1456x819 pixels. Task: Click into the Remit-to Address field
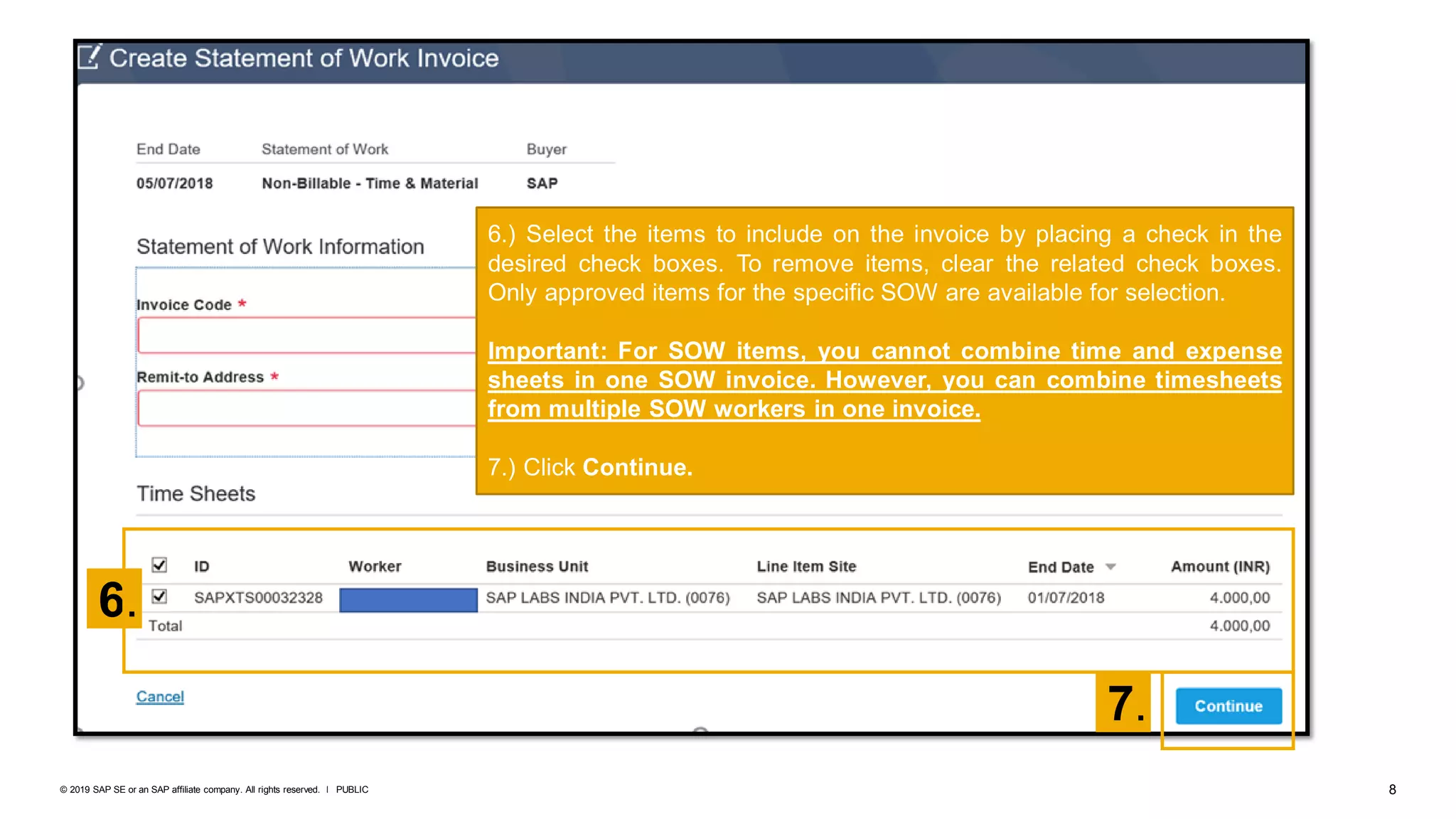pos(306,409)
